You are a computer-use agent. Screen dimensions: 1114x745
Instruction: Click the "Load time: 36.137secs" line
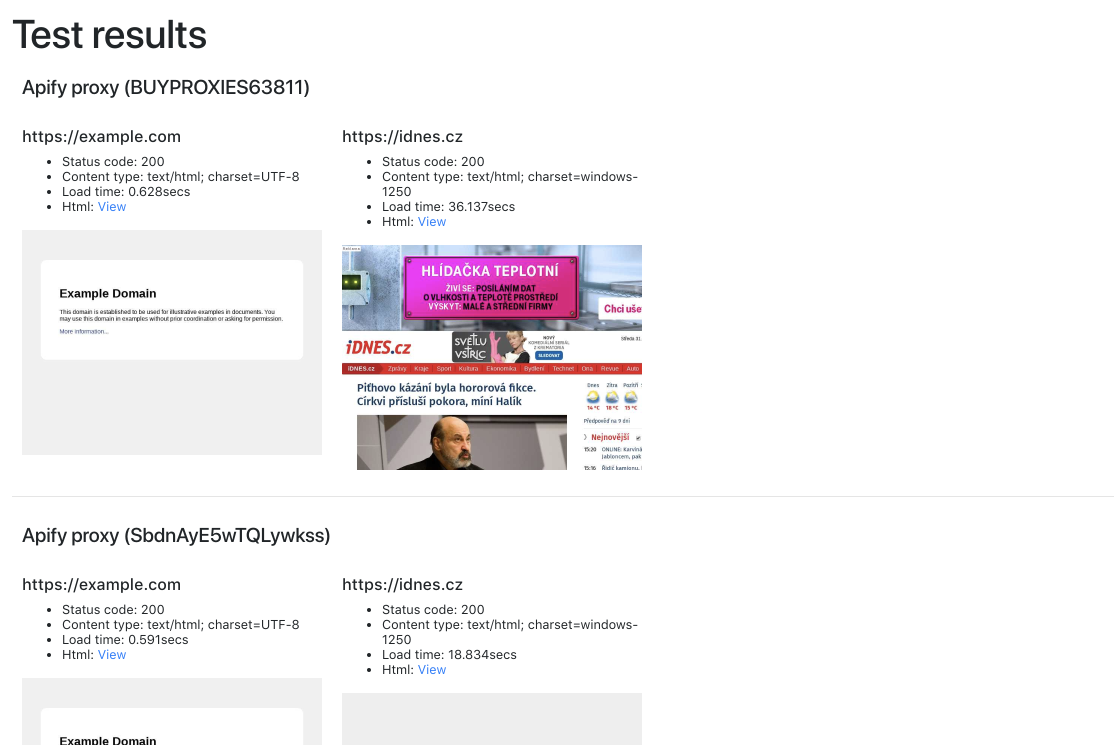(448, 207)
